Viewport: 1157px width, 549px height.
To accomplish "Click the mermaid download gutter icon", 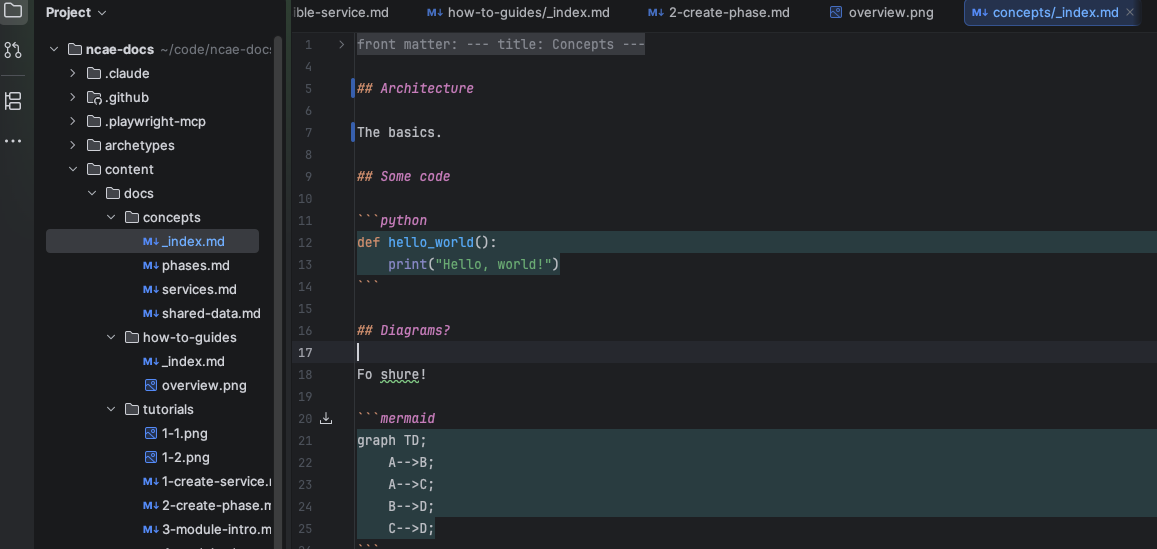I will tap(326, 419).
